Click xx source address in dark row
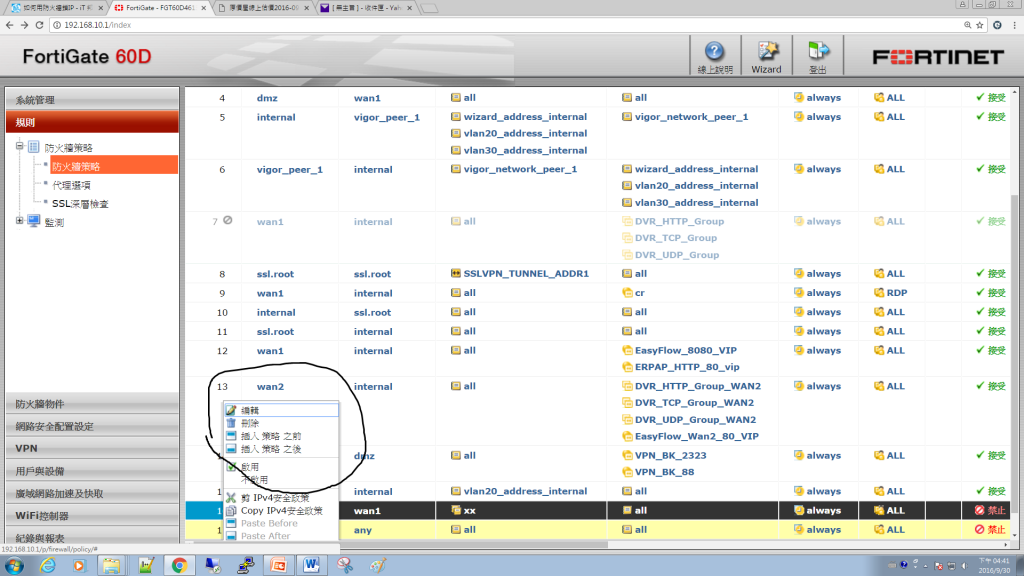The image size is (1024, 576). click(x=470, y=511)
